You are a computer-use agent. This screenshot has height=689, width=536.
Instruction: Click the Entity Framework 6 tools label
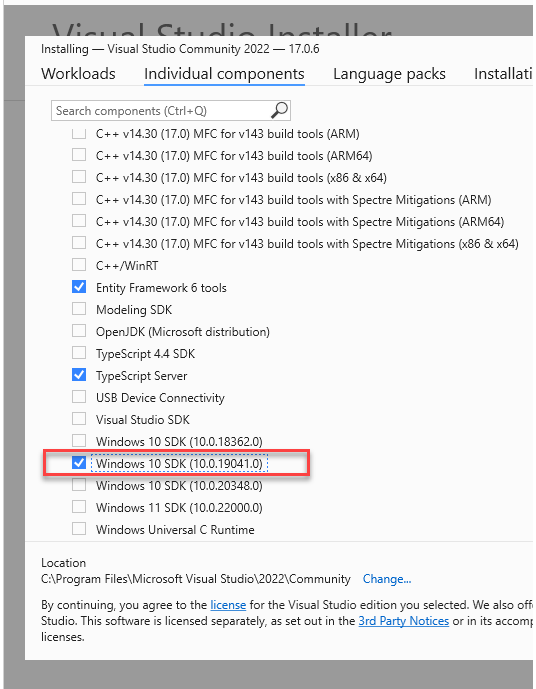click(161, 288)
